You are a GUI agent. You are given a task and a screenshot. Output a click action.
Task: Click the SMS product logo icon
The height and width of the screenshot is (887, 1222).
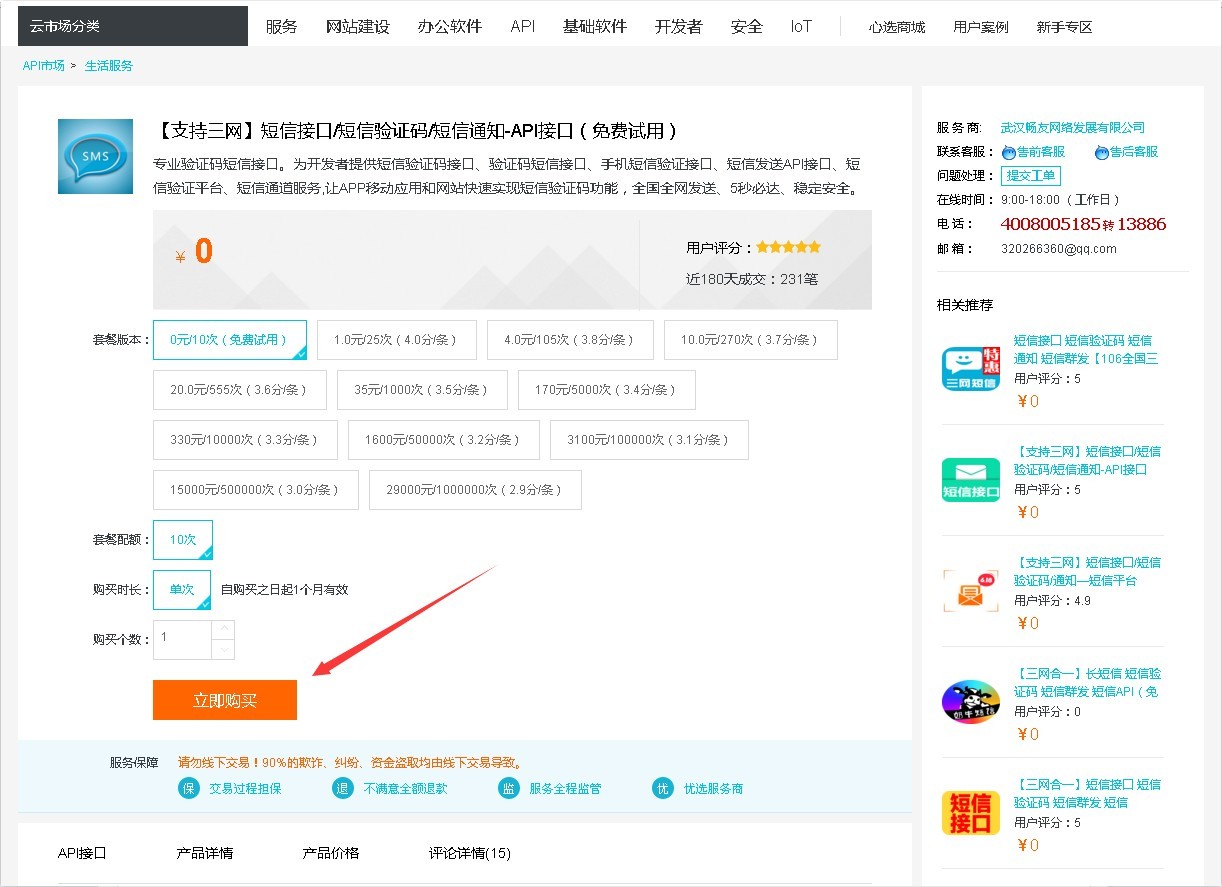(x=95, y=156)
